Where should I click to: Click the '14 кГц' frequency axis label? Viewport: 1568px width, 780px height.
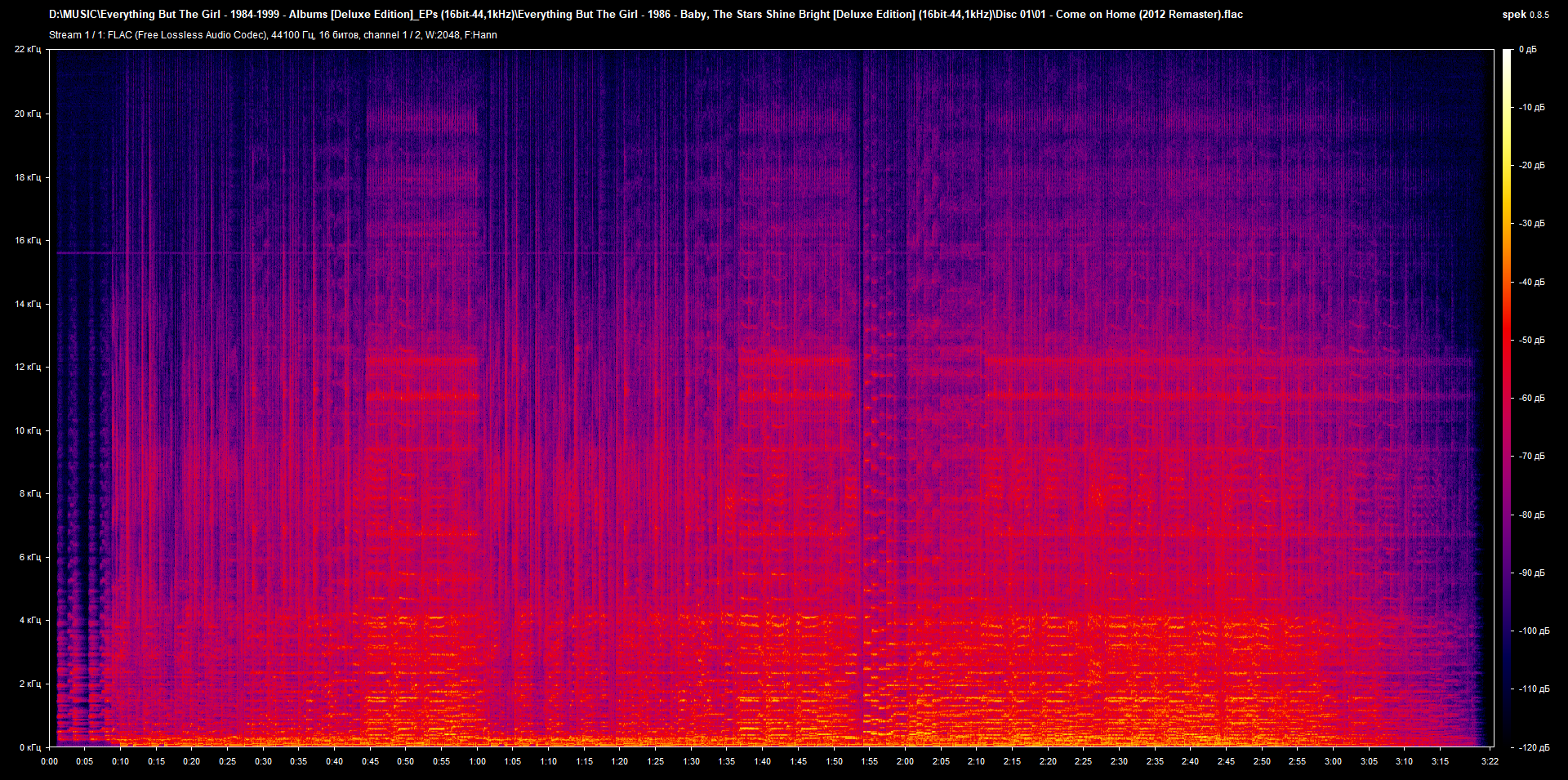[x=28, y=304]
